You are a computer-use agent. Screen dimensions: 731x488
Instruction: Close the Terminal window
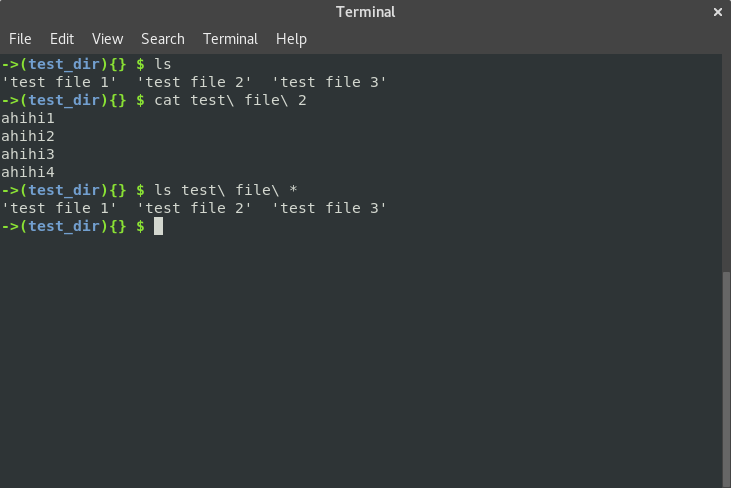click(x=717, y=12)
